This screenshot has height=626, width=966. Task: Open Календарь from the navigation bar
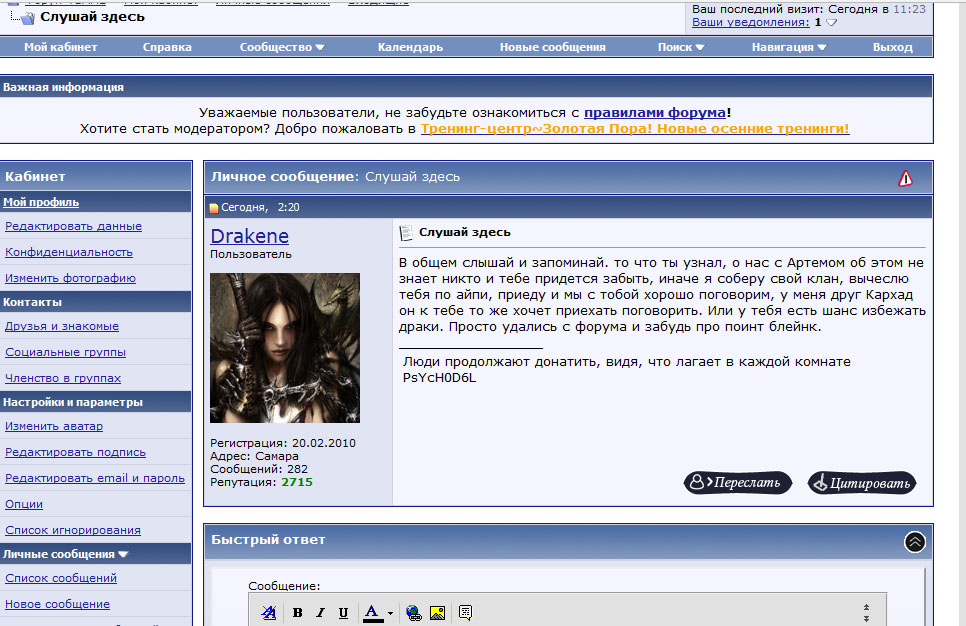(x=410, y=47)
